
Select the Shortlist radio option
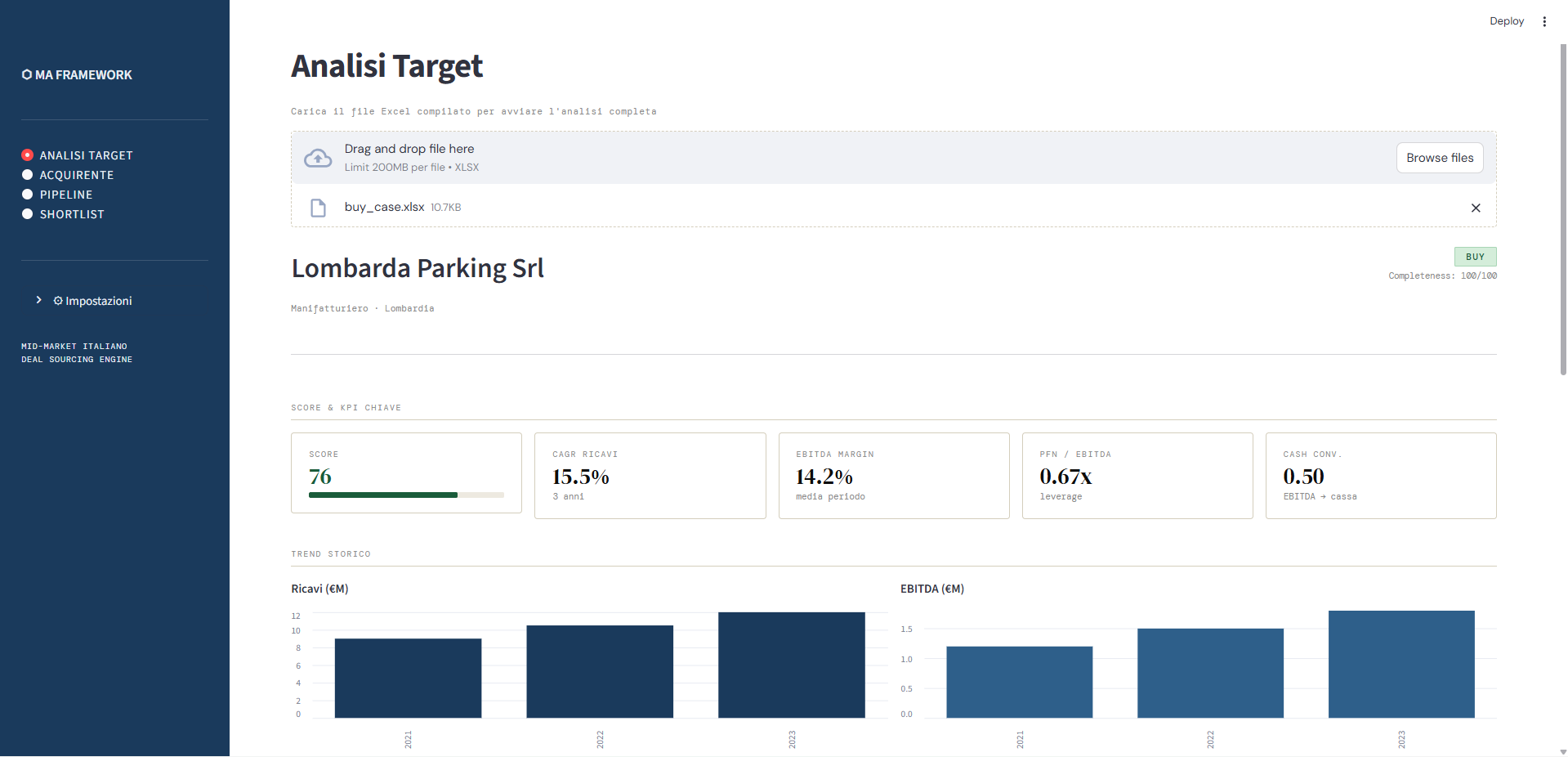pyautogui.click(x=28, y=214)
